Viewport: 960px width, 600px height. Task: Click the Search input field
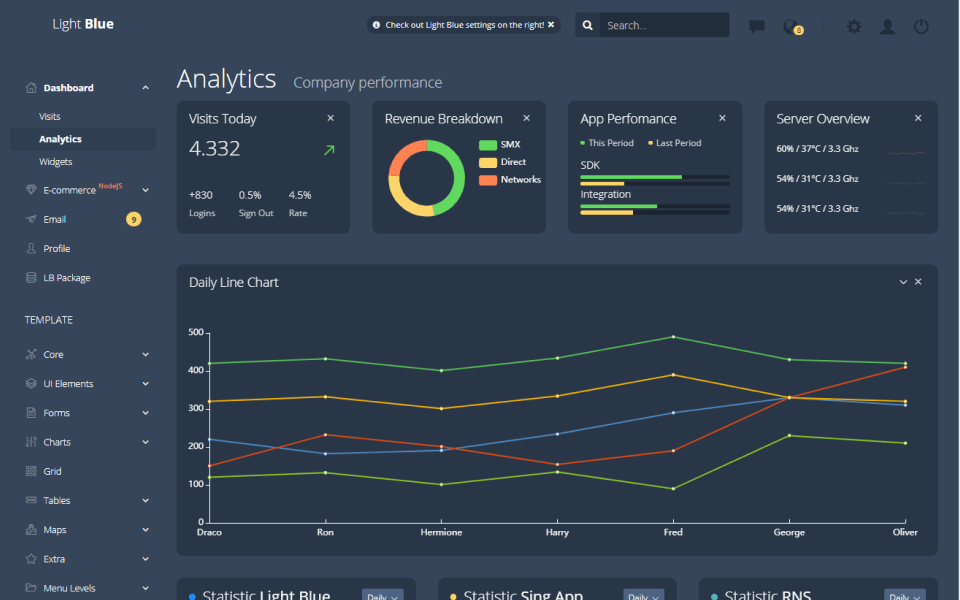(x=663, y=26)
